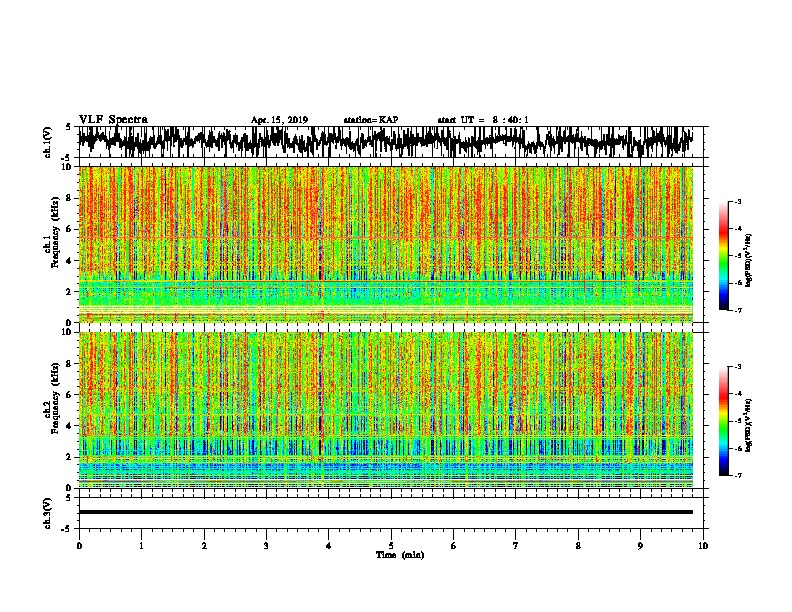Click the ch.1 "Frequency (kHz)" axis label
Screen dimensions: 792x612
(x=56, y=232)
